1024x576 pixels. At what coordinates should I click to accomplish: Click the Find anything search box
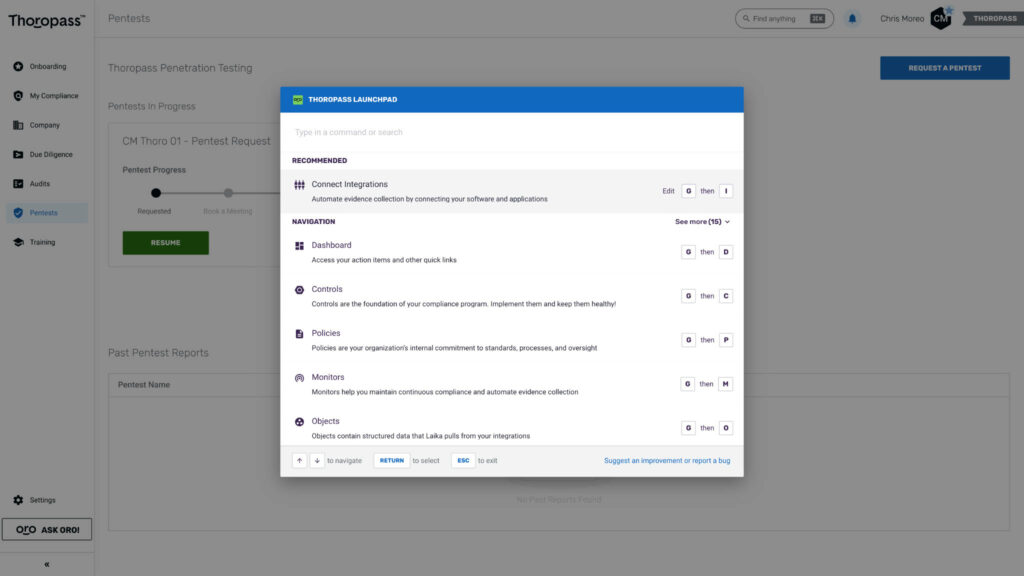tap(784, 18)
